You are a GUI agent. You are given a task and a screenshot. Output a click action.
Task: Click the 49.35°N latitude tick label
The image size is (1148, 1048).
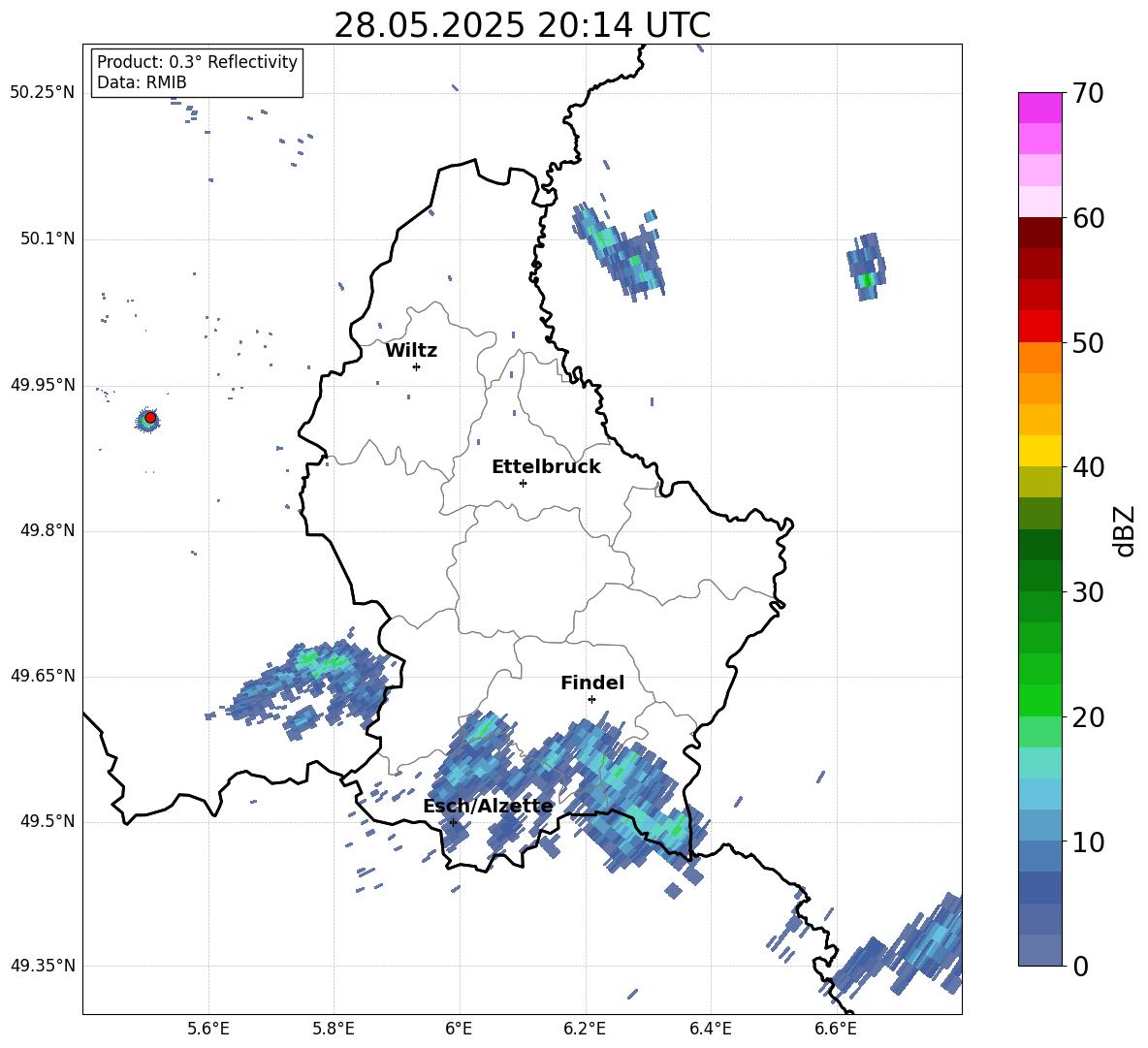[x=43, y=966]
